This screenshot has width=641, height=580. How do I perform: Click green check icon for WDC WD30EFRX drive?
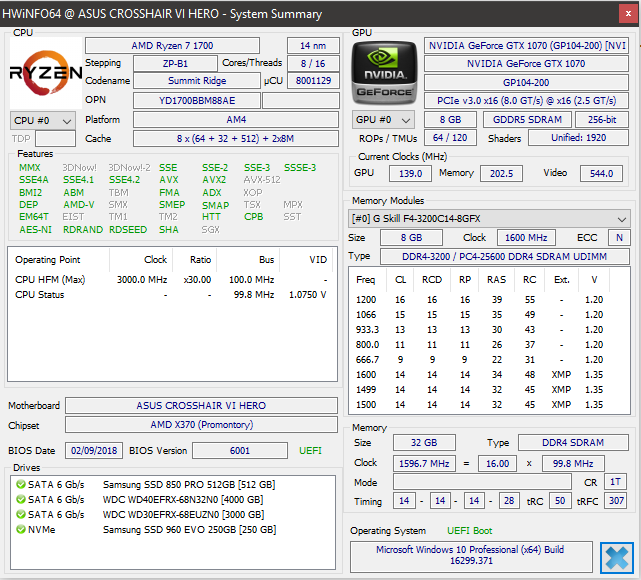pos(20,514)
